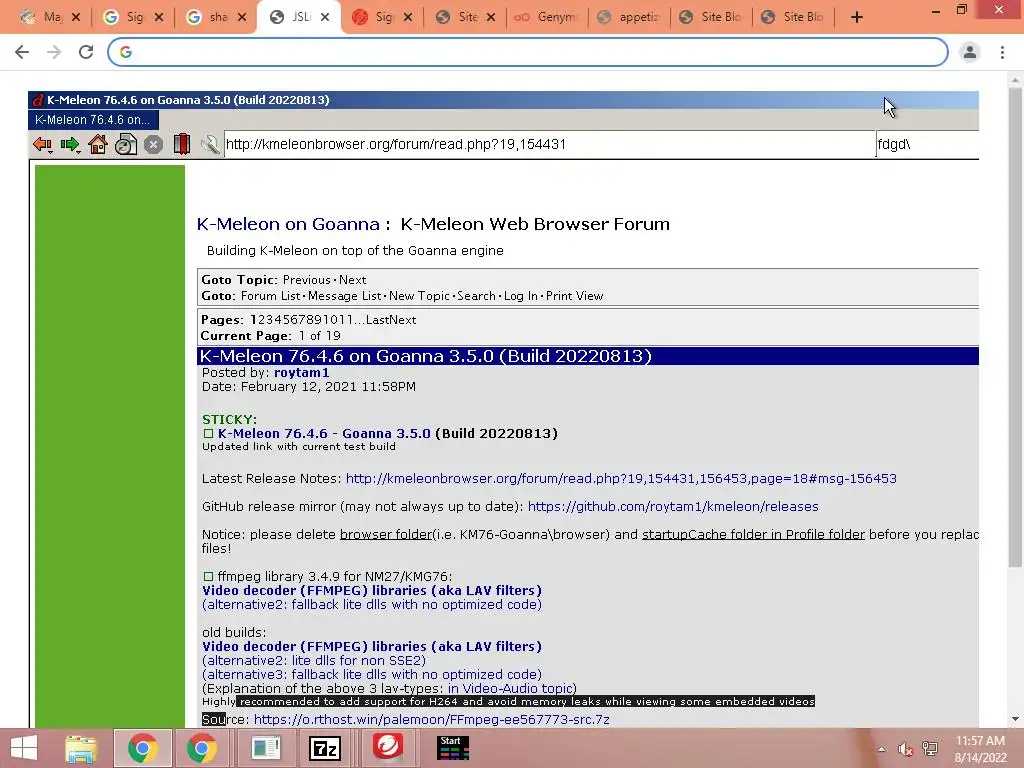1024x768 pixels.
Task: Open 'alternative2: fallback lite dlls' link
Action: (372, 605)
